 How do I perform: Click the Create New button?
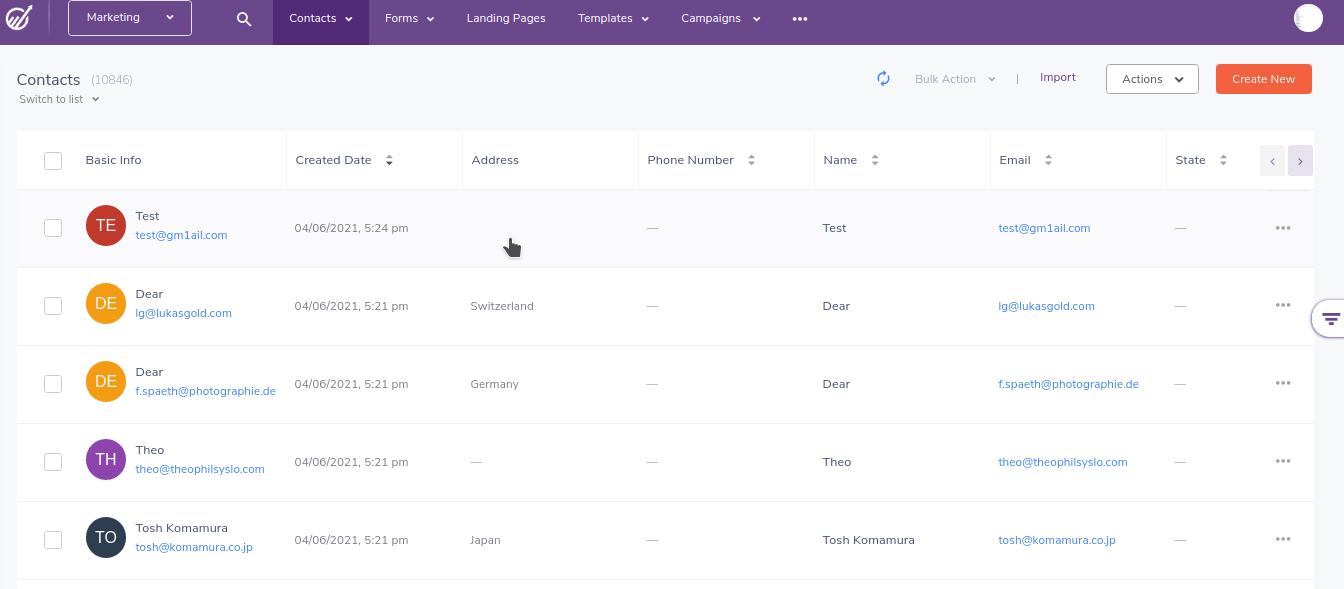(x=1263, y=79)
